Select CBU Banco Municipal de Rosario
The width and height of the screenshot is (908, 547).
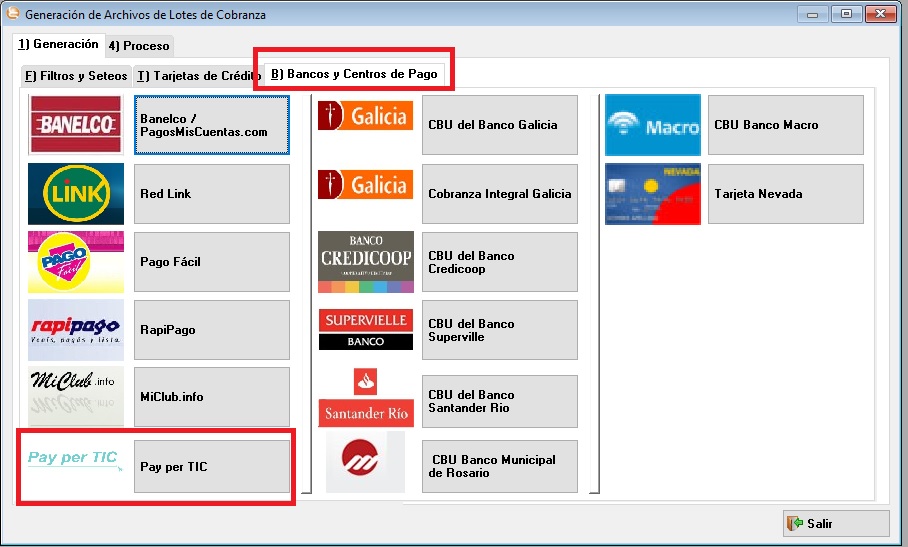(x=499, y=466)
